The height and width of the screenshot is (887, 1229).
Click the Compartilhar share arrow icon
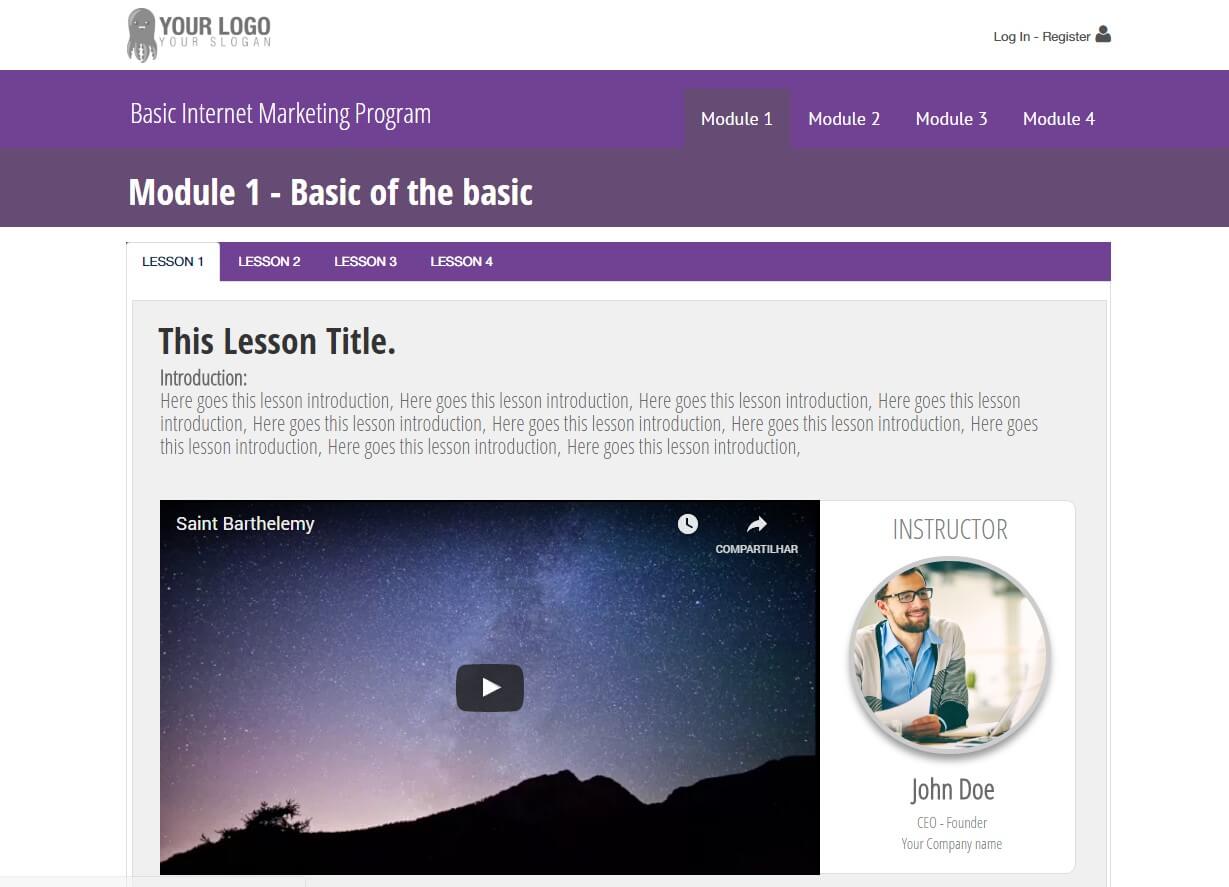click(x=757, y=524)
